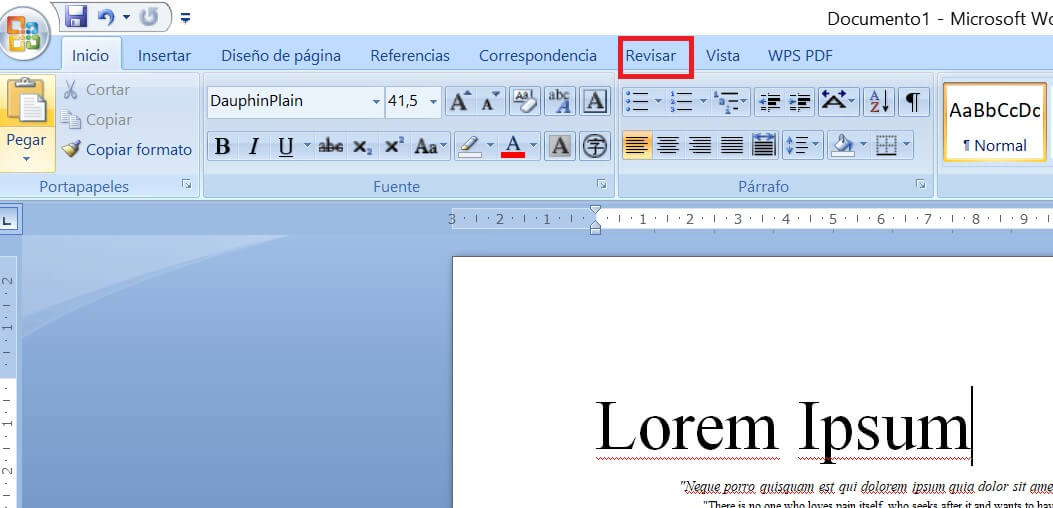Expand the font name dropdown

pyautogui.click(x=376, y=102)
